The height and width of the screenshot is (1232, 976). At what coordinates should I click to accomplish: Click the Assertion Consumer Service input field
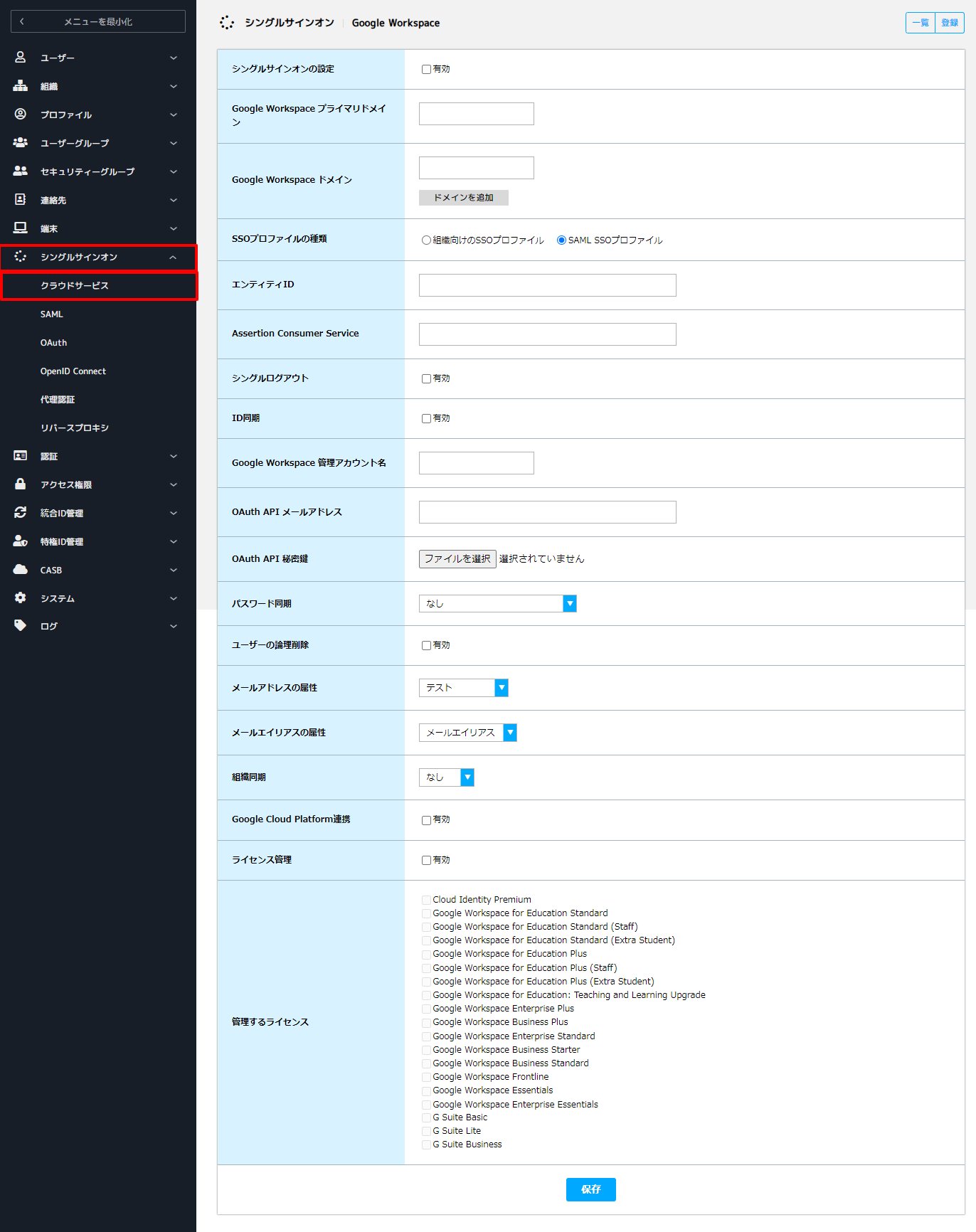point(547,334)
